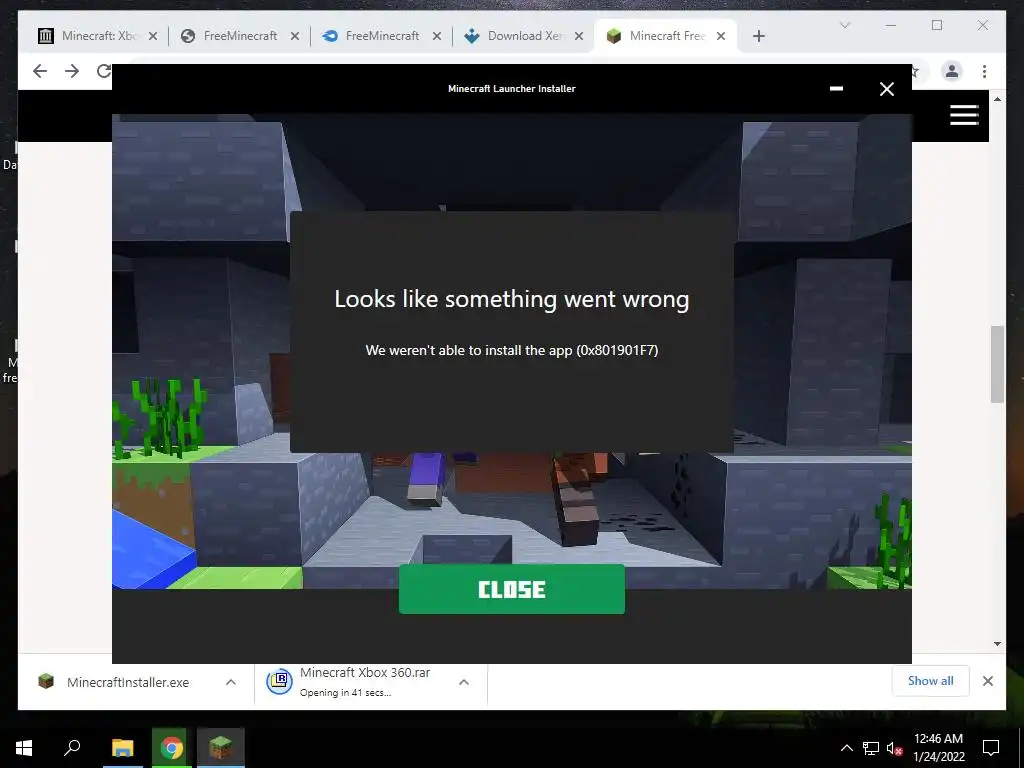The image size is (1024, 768).
Task: Go back in Chrome
Action: pos(40,71)
